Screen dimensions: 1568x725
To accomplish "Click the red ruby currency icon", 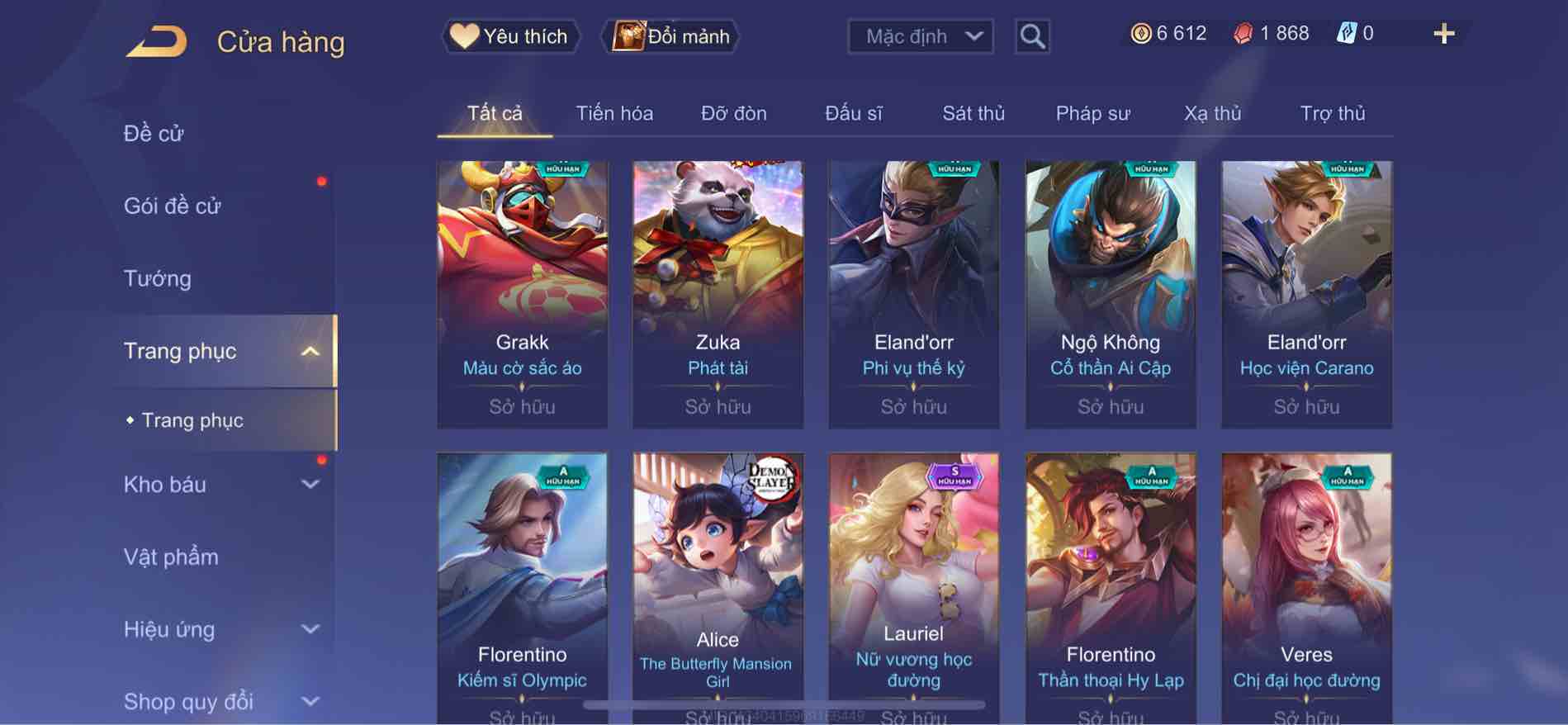I will tap(1243, 33).
